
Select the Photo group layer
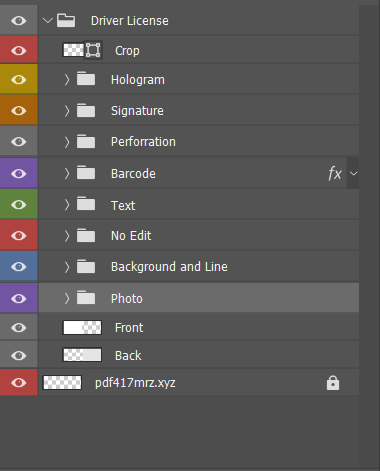[x=199, y=298]
